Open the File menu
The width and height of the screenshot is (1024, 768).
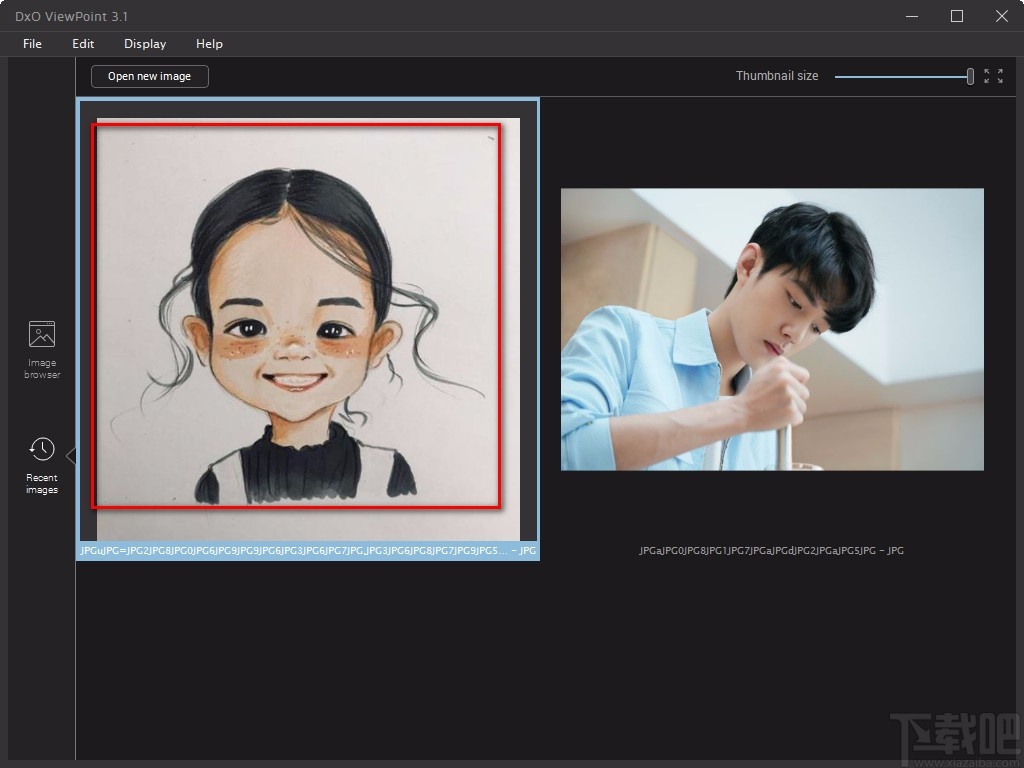[31, 44]
